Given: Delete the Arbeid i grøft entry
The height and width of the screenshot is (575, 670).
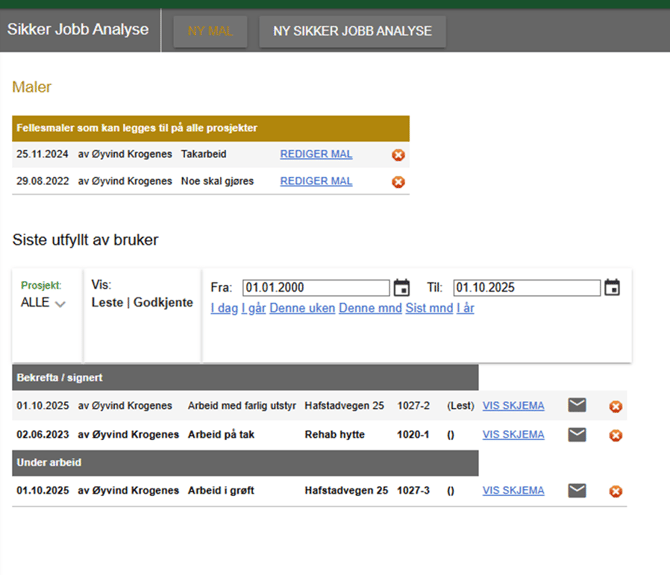Looking at the screenshot, I should [616, 492].
